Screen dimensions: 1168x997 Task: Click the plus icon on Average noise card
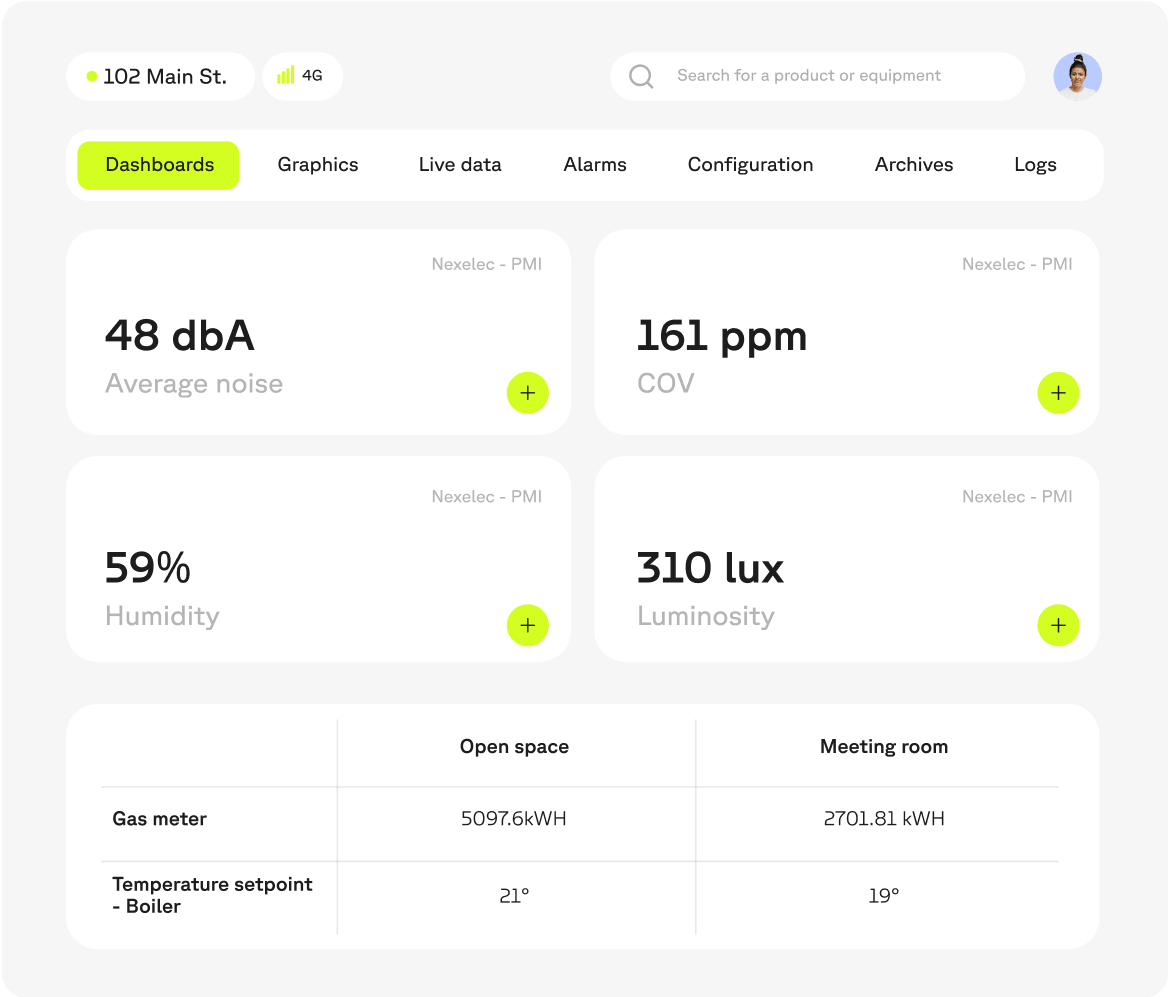click(x=527, y=393)
